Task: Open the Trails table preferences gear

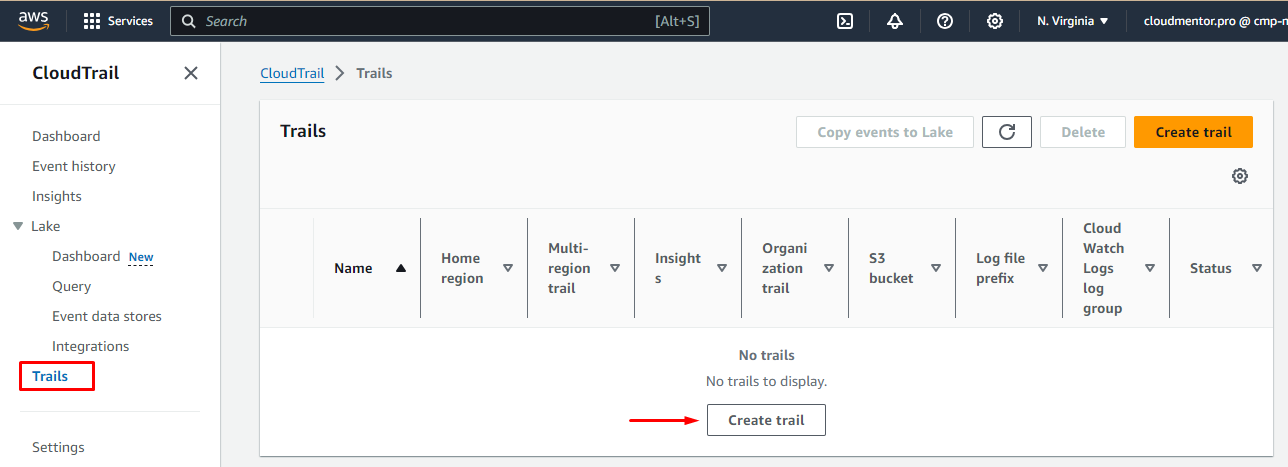Action: (1240, 176)
